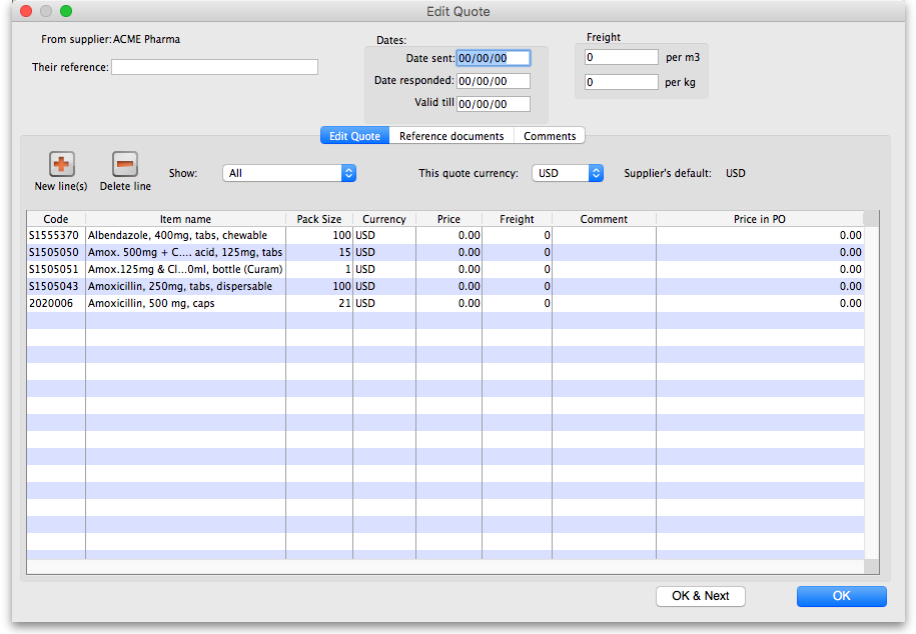The width and height of the screenshot is (916, 634).
Task: Open the quote currency USD dropdown
Action: [x=567, y=173]
